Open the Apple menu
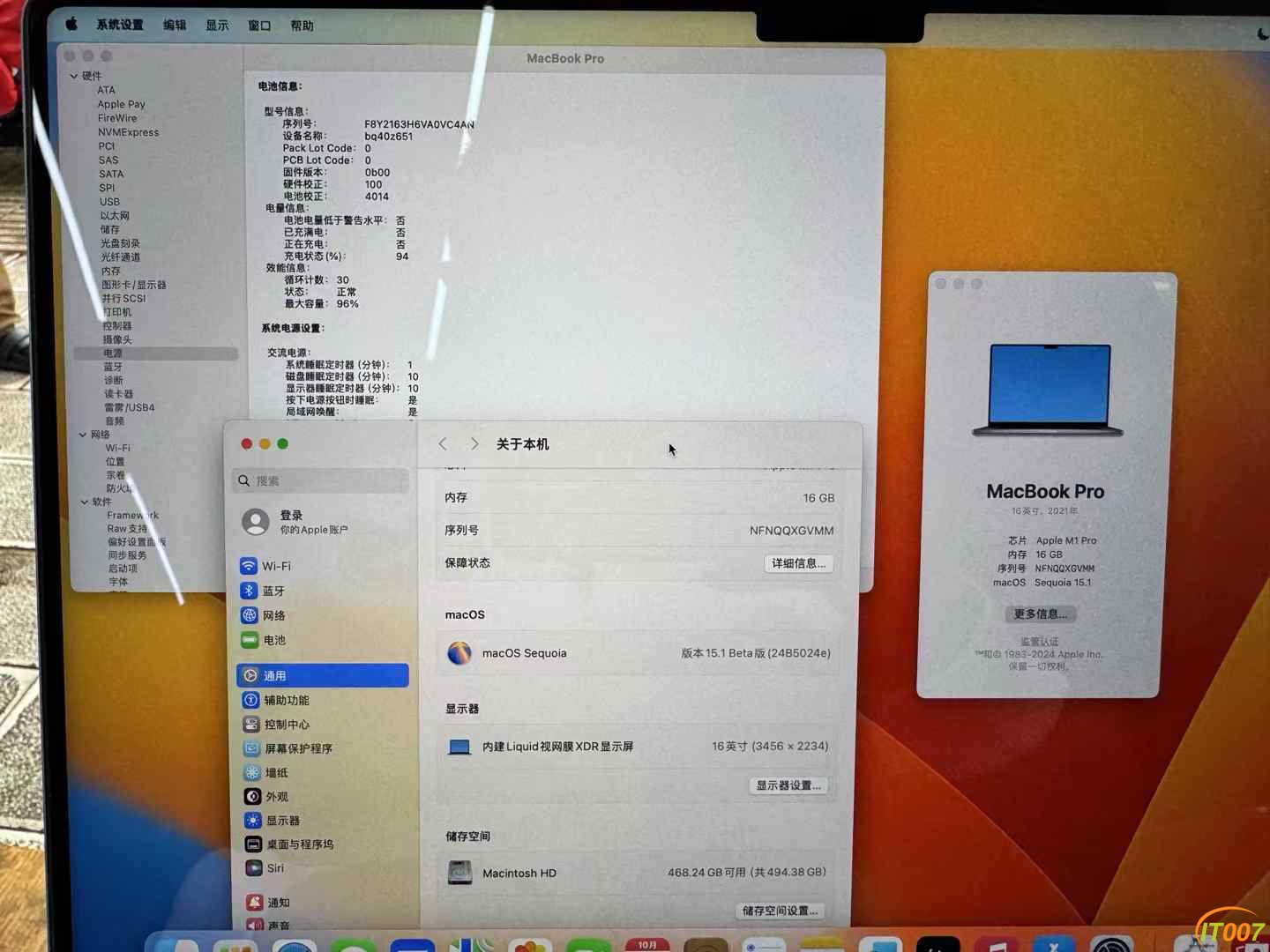The height and width of the screenshot is (952, 1270). pos(71,25)
